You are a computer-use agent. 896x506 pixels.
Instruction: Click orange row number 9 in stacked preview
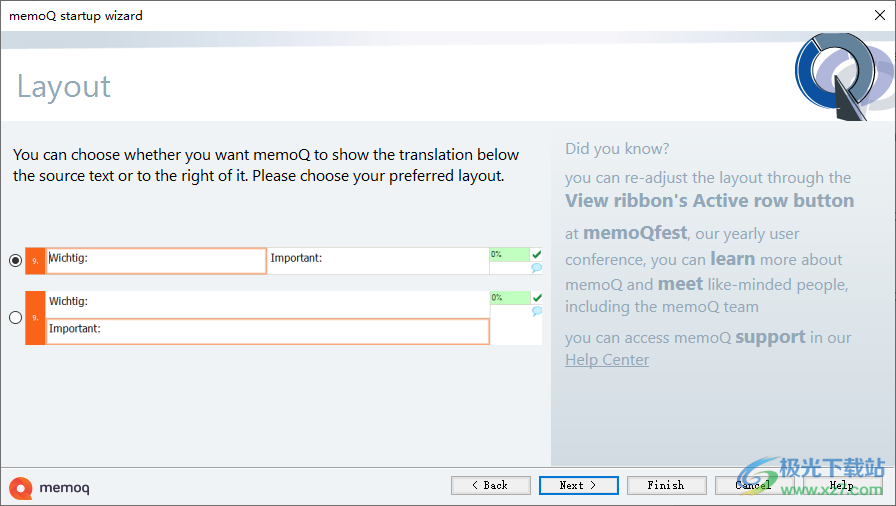pos(35,318)
